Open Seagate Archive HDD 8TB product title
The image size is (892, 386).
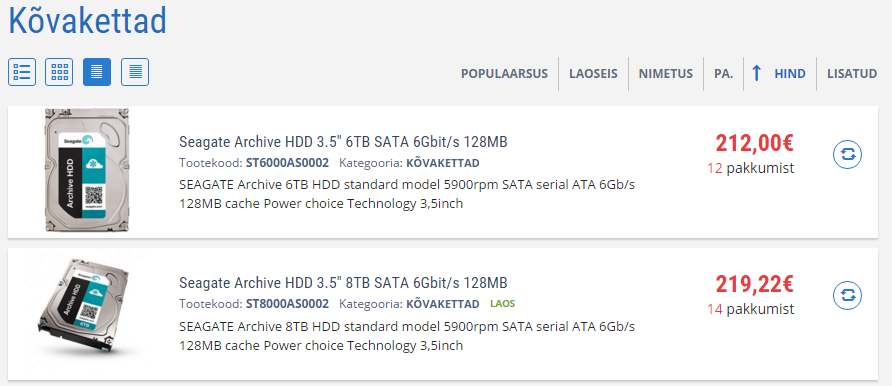343,283
